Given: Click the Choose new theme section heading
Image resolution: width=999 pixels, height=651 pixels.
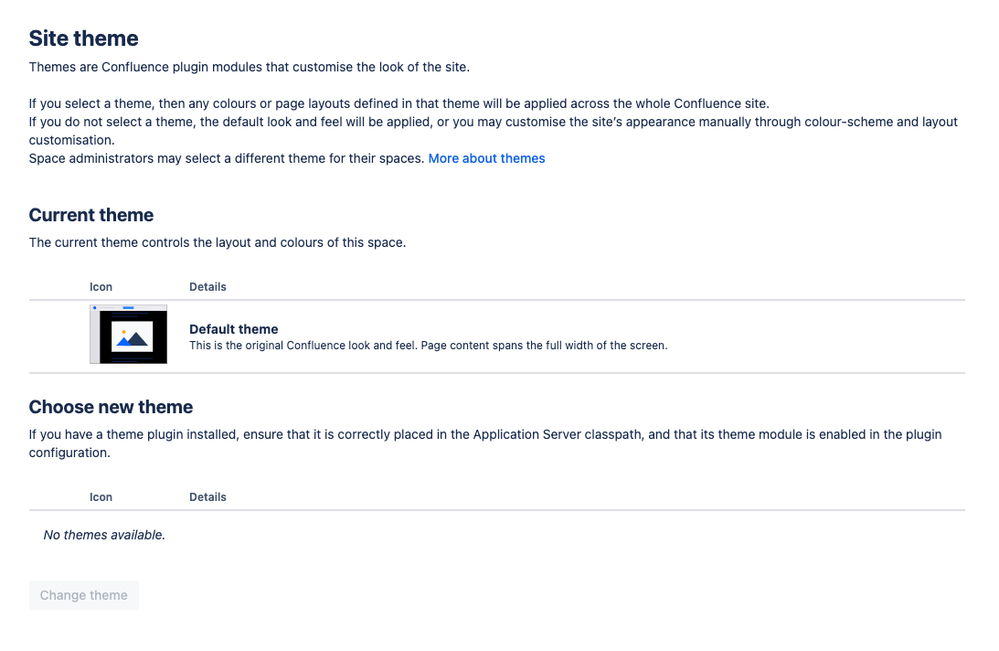Looking at the screenshot, I should (x=111, y=407).
